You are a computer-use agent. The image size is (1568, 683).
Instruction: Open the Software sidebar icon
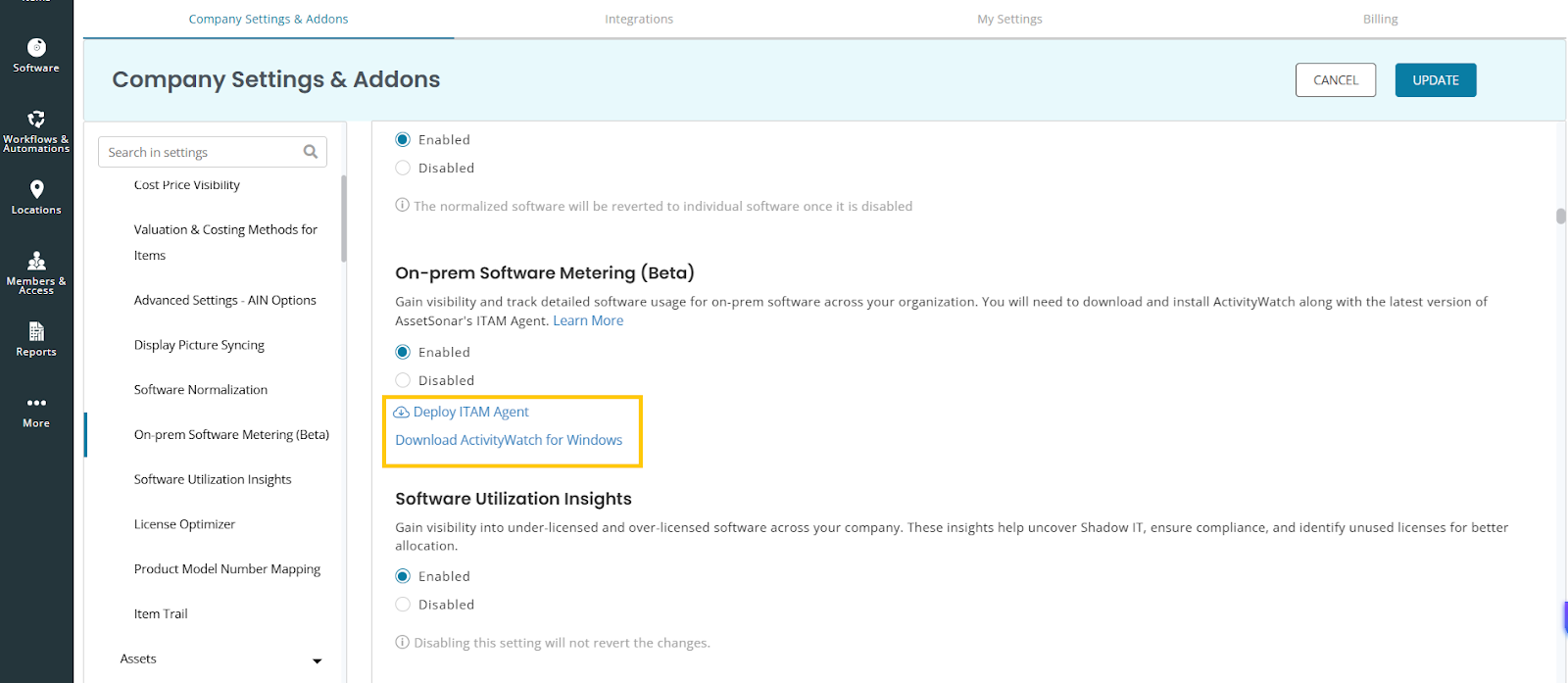click(36, 48)
